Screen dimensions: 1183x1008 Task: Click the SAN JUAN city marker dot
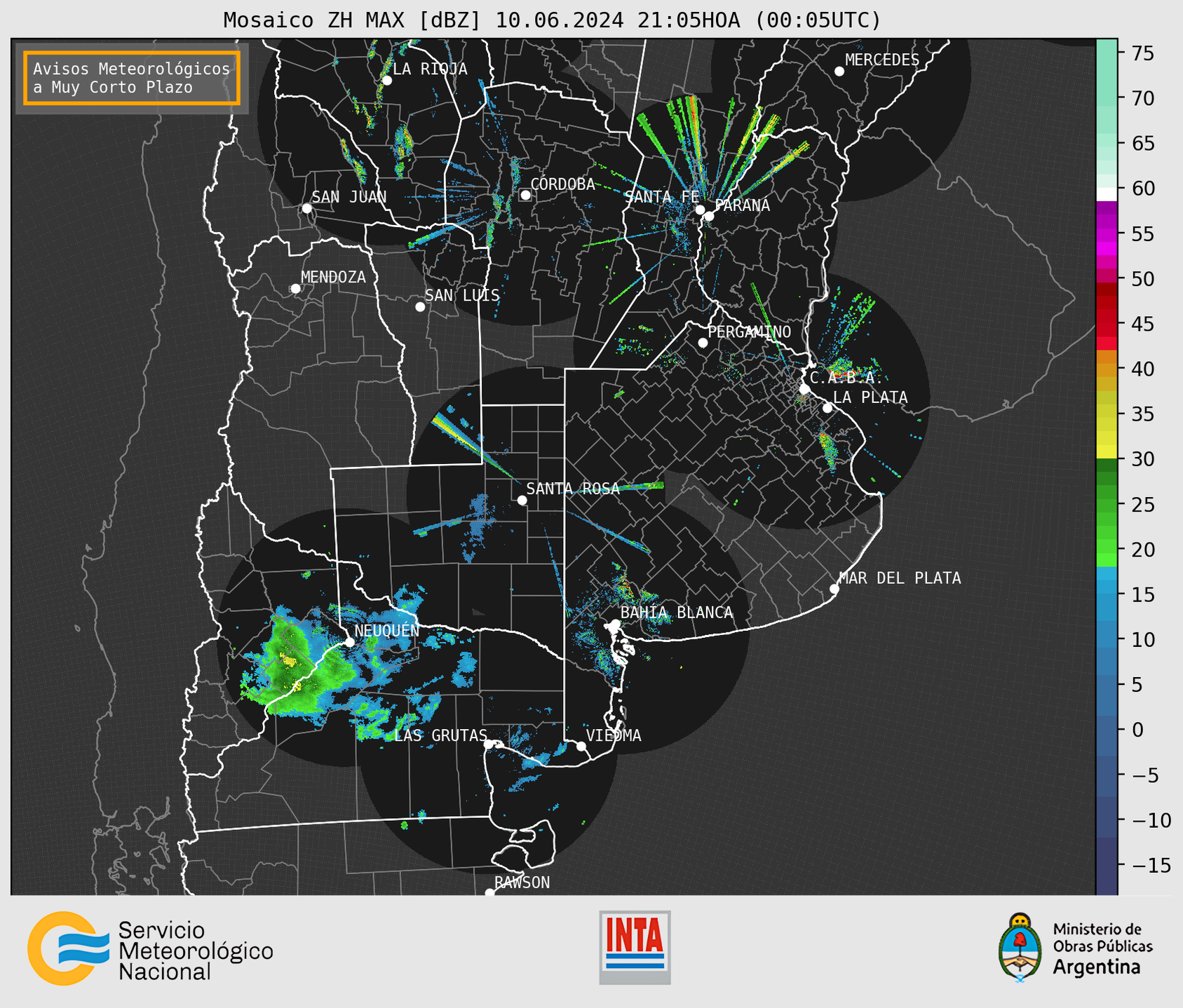306,208
